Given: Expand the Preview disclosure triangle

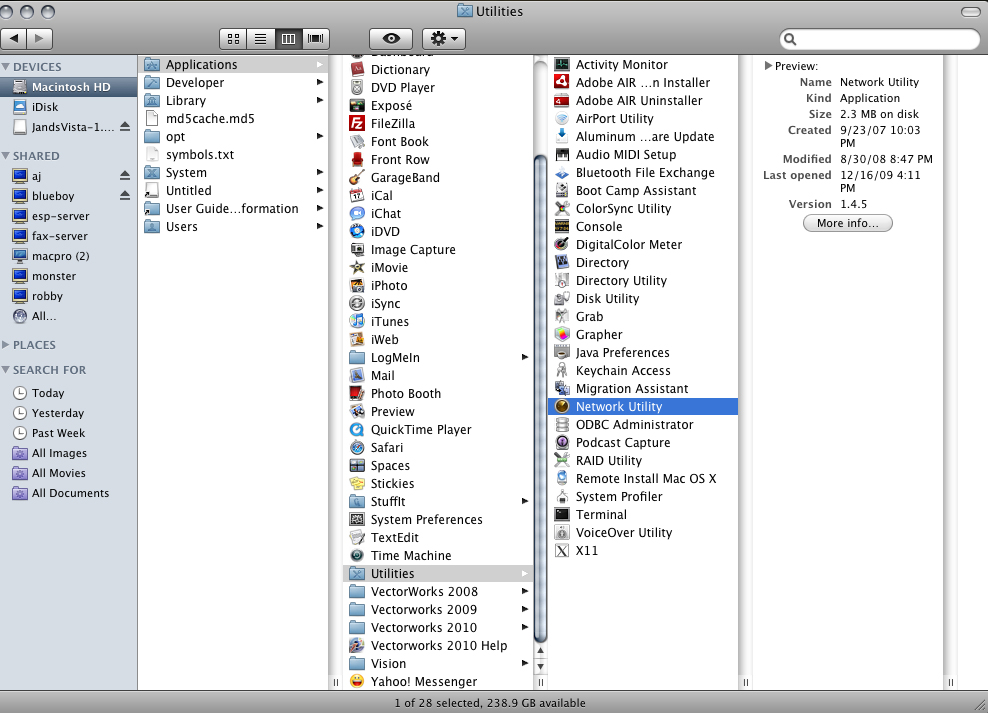Looking at the screenshot, I should (768, 66).
